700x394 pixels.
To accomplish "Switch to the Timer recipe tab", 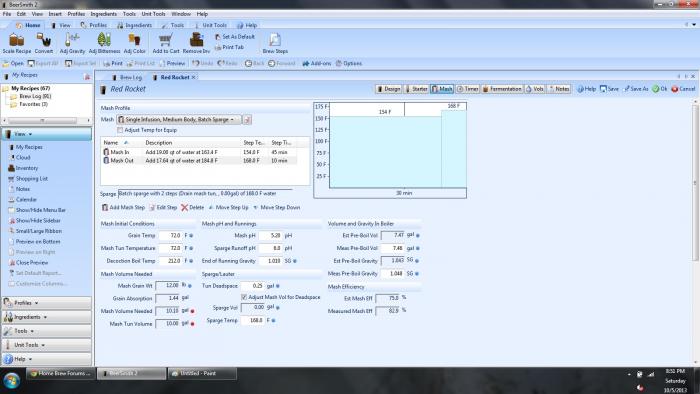I will tap(467, 89).
